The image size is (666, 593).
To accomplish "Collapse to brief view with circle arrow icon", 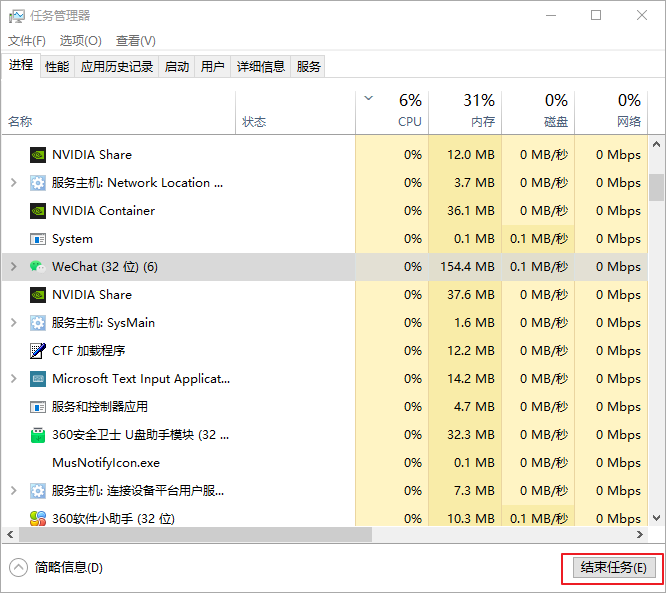I will pos(18,568).
